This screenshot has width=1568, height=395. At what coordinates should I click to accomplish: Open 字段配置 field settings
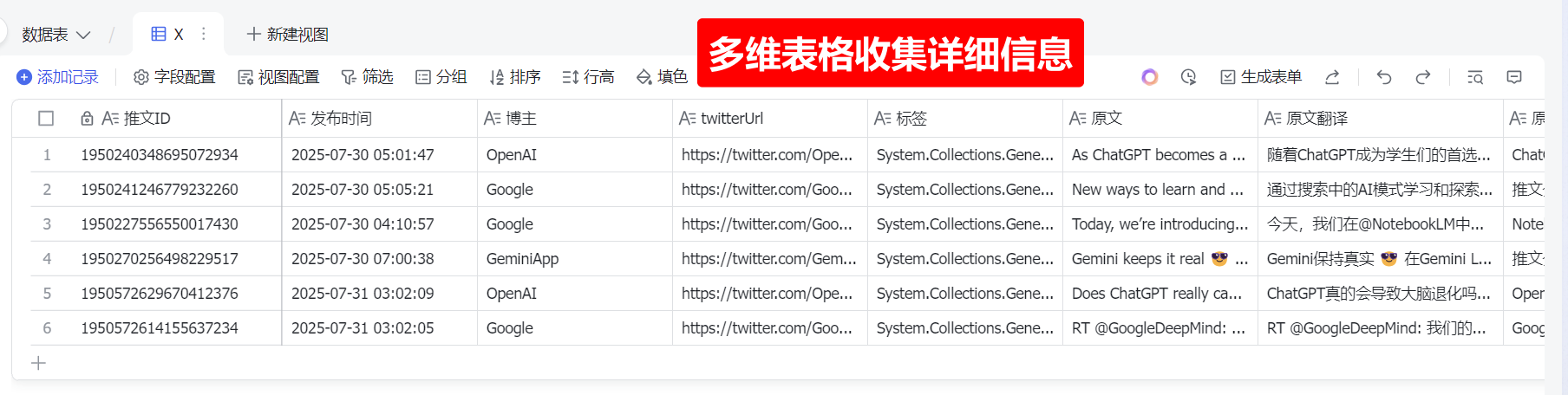pyautogui.click(x=174, y=77)
